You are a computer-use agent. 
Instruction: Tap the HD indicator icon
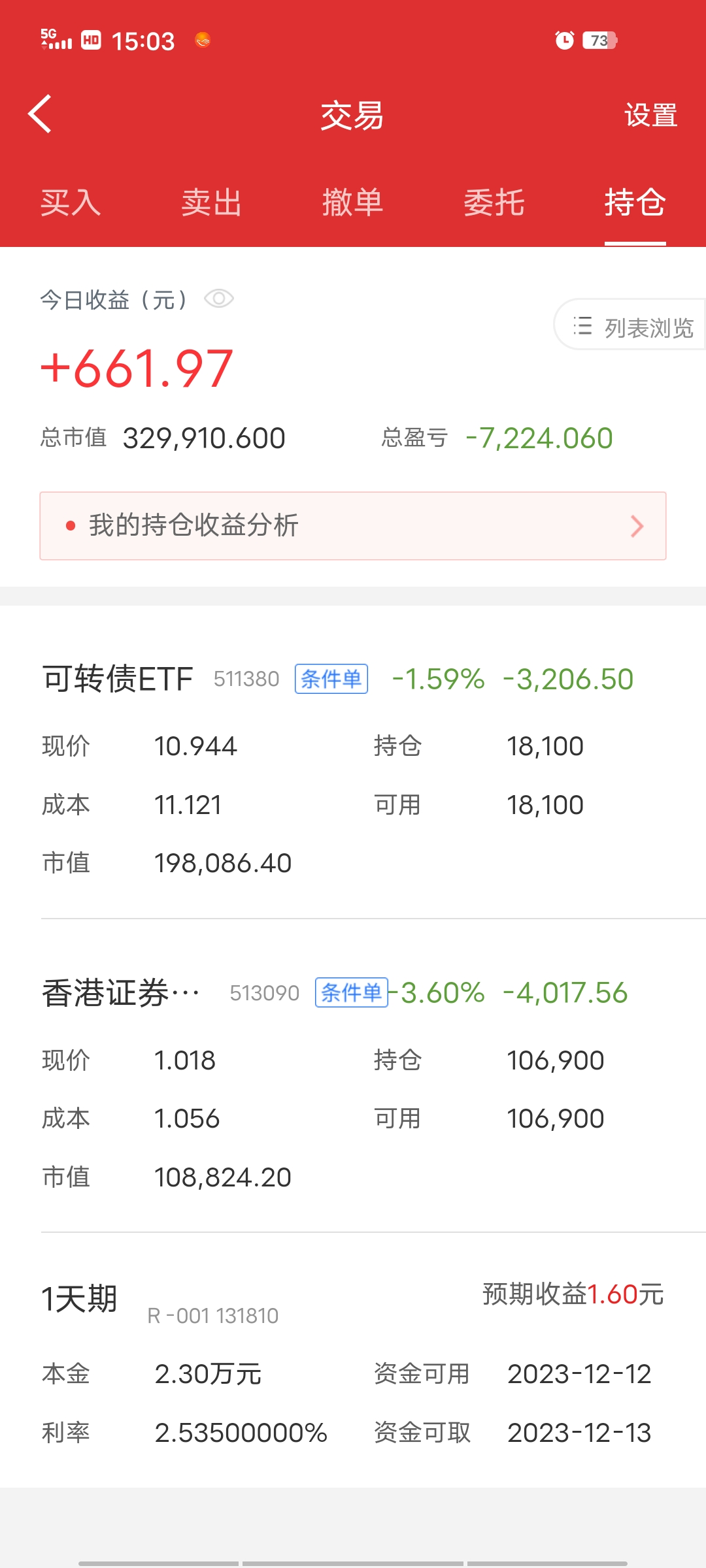point(91,41)
